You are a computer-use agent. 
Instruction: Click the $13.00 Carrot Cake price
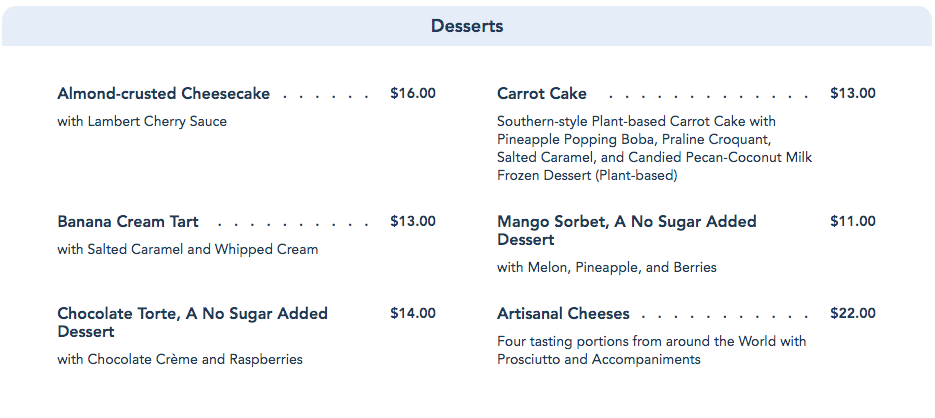coord(853,94)
